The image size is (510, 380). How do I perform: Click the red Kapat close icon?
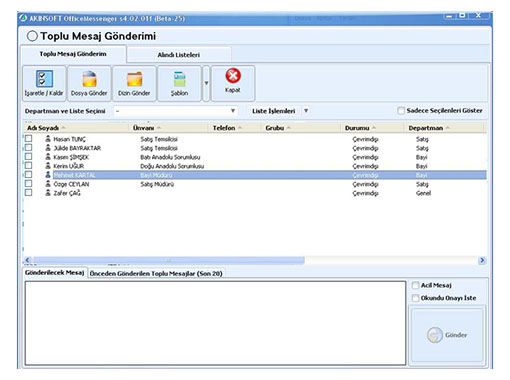coord(233,76)
